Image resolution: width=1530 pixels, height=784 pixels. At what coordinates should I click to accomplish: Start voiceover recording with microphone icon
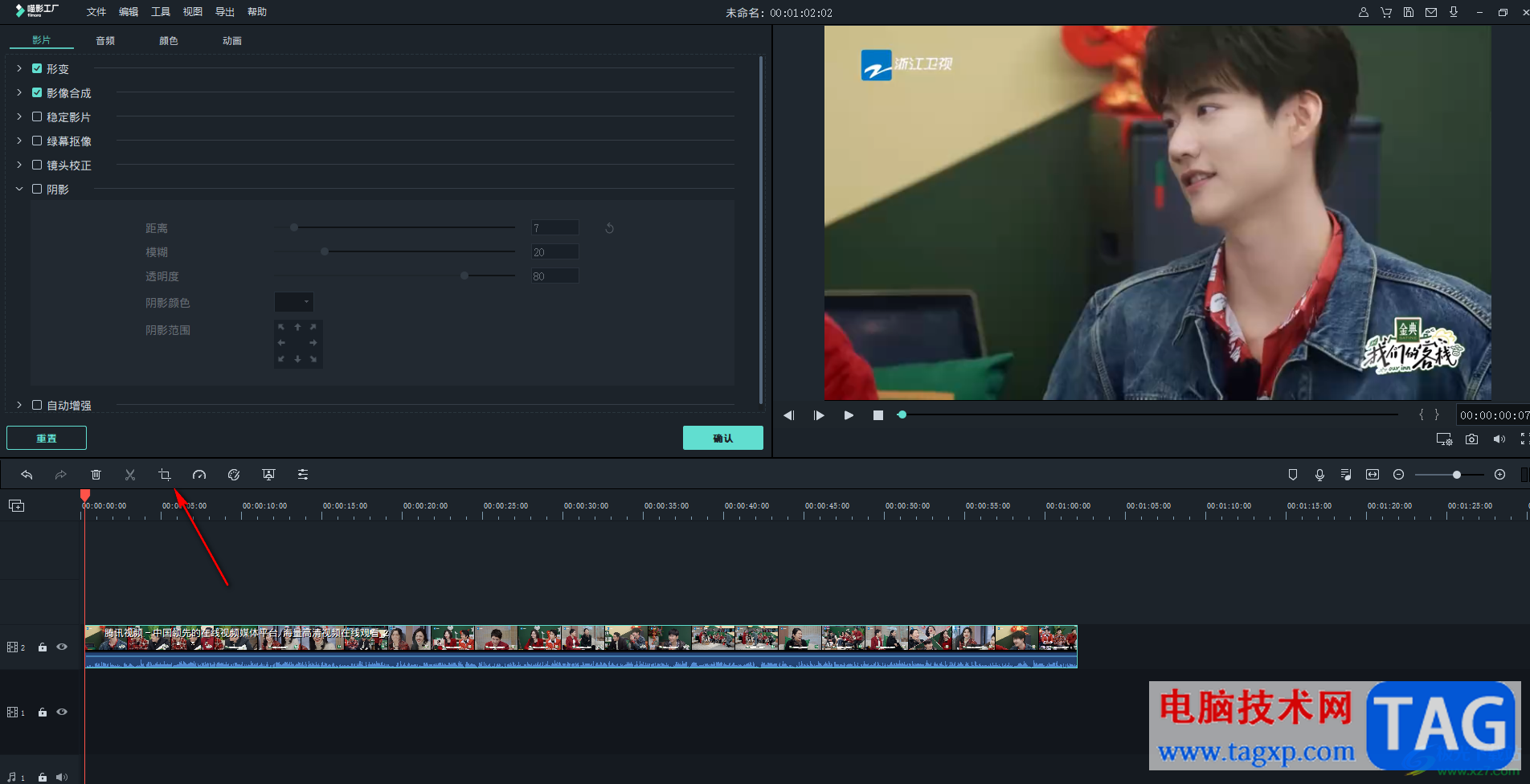(1319, 475)
